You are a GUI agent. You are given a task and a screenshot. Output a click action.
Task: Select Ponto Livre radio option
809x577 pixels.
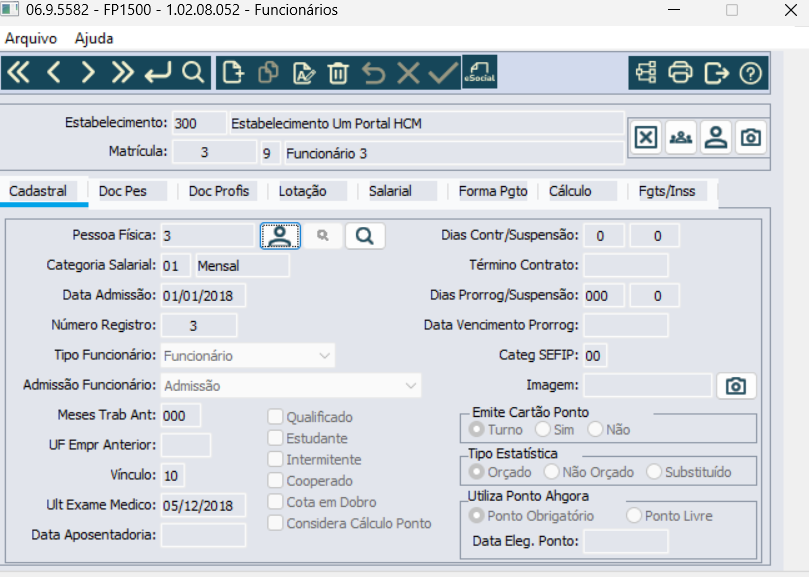tap(634, 515)
